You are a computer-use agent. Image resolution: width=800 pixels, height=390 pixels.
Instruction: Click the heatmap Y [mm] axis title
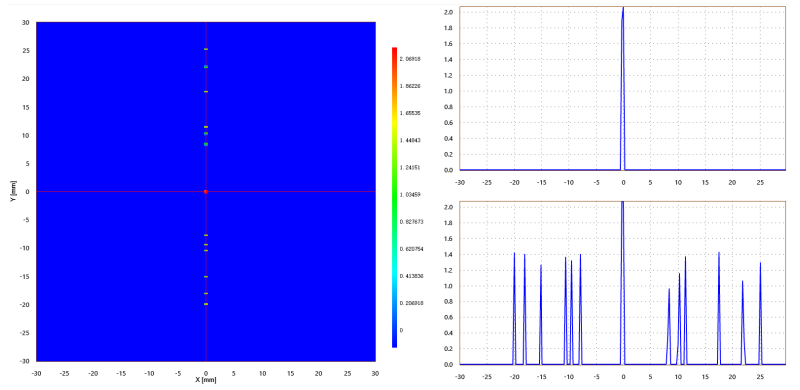pyautogui.click(x=13, y=192)
